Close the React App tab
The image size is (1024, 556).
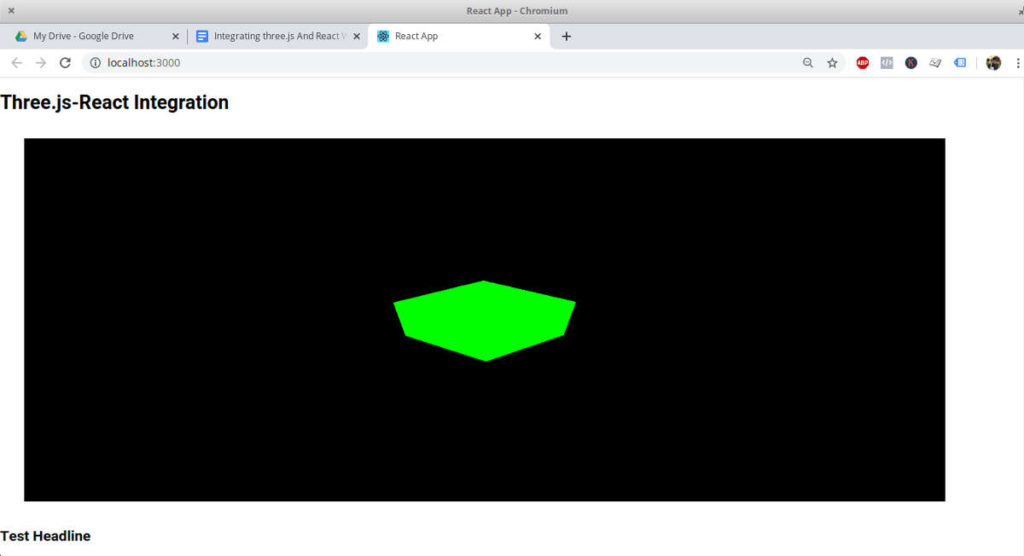pyautogui.click(x=538, y=36)
